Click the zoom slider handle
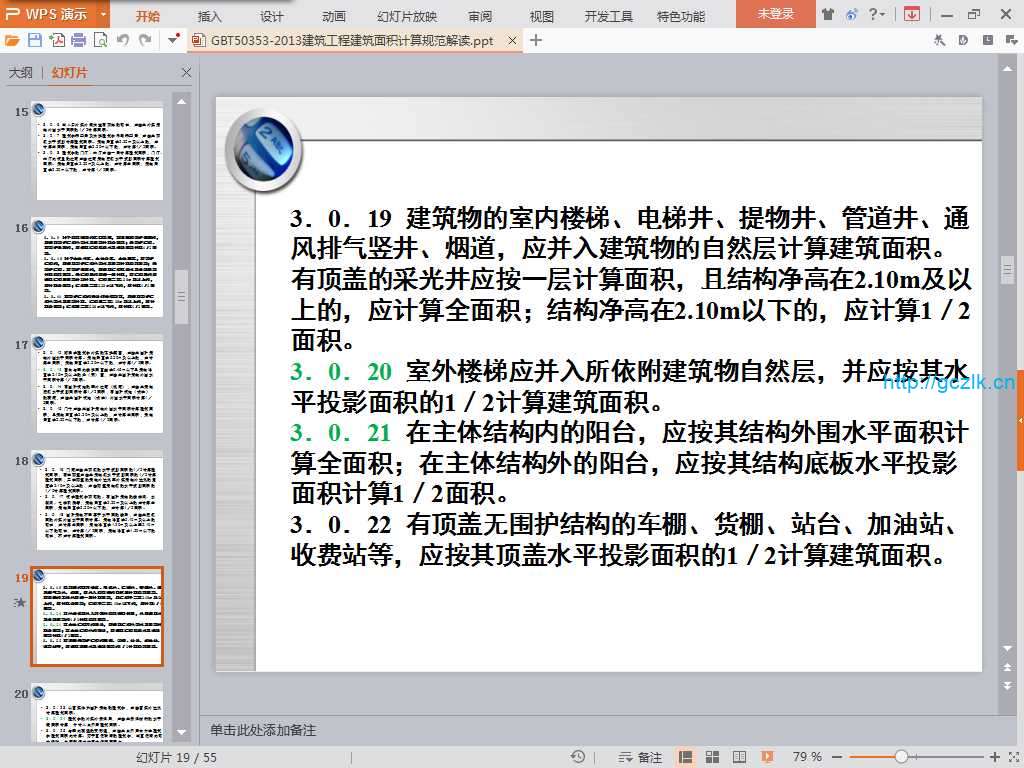Screen dimensions: 1024x768 901,757
